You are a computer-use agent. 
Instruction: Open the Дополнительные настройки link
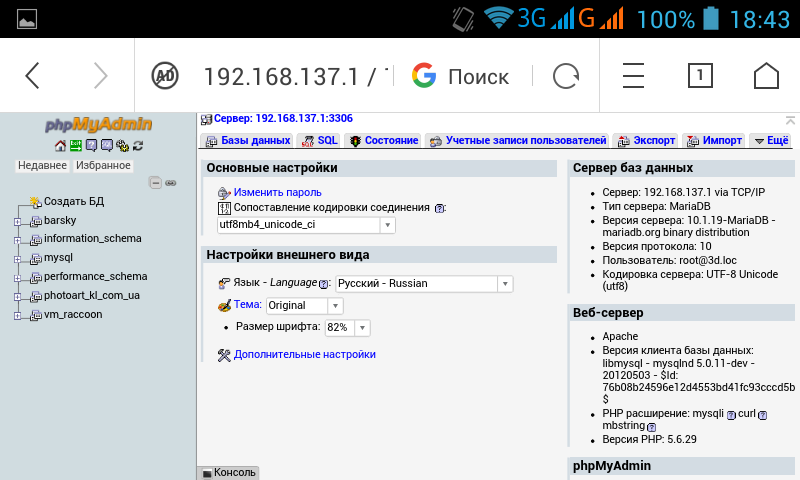305,354
